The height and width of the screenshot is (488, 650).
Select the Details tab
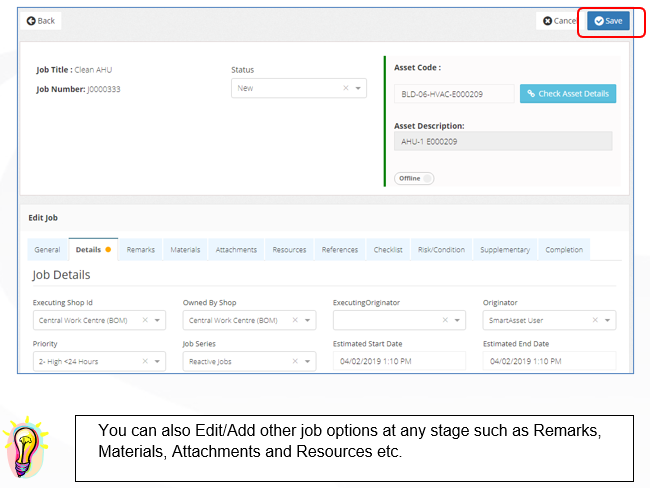93,250
